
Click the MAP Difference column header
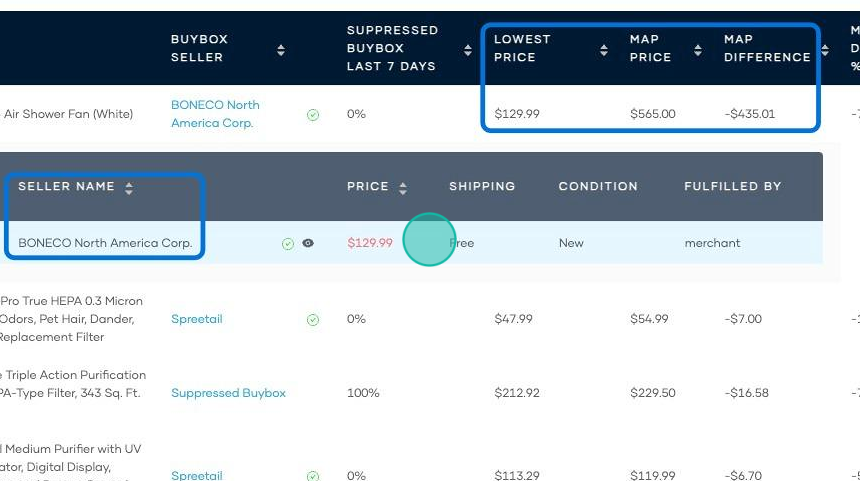(x=767, y=48)
